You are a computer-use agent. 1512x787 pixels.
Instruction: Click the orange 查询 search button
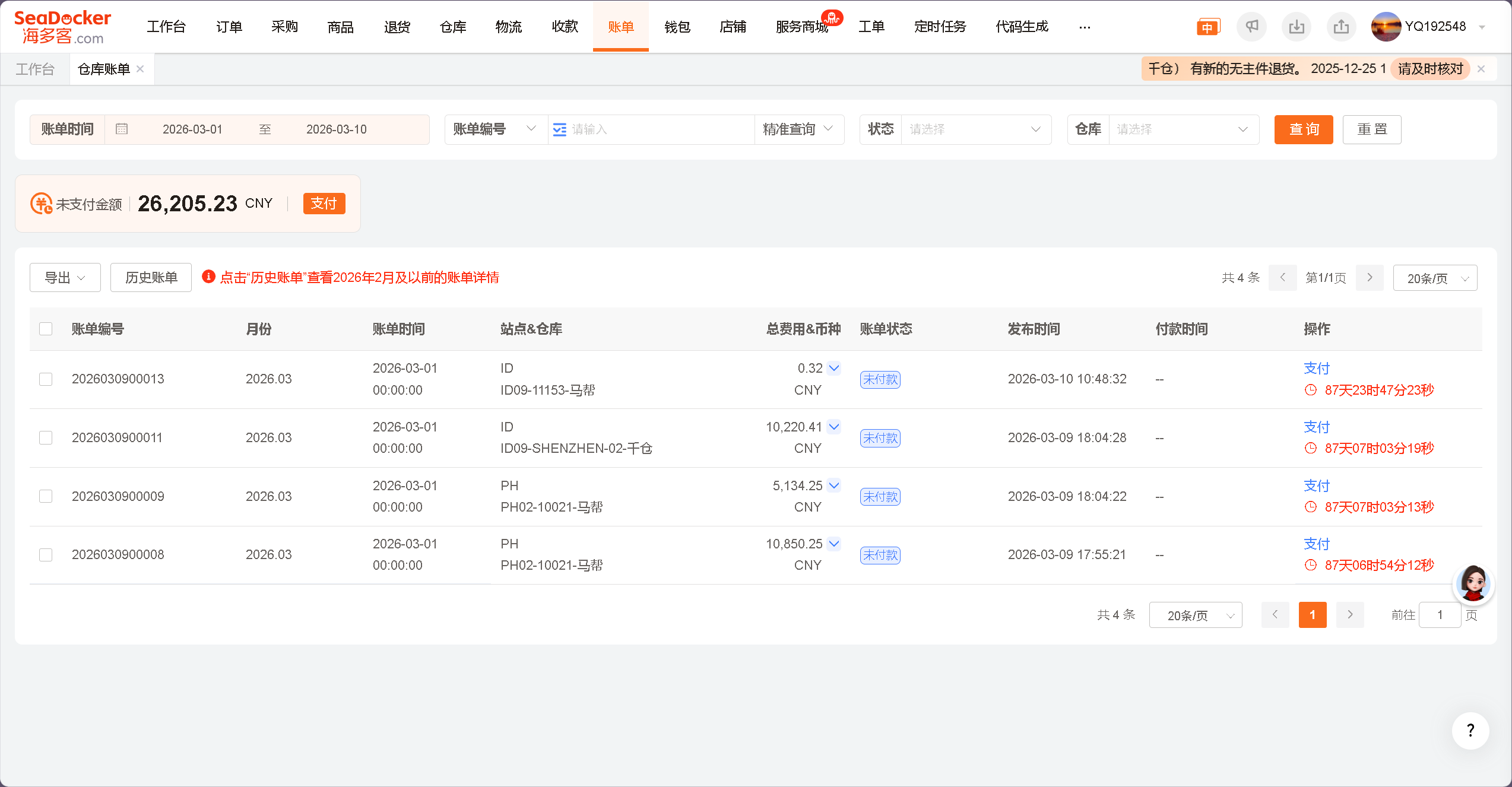coord(1303,129)
